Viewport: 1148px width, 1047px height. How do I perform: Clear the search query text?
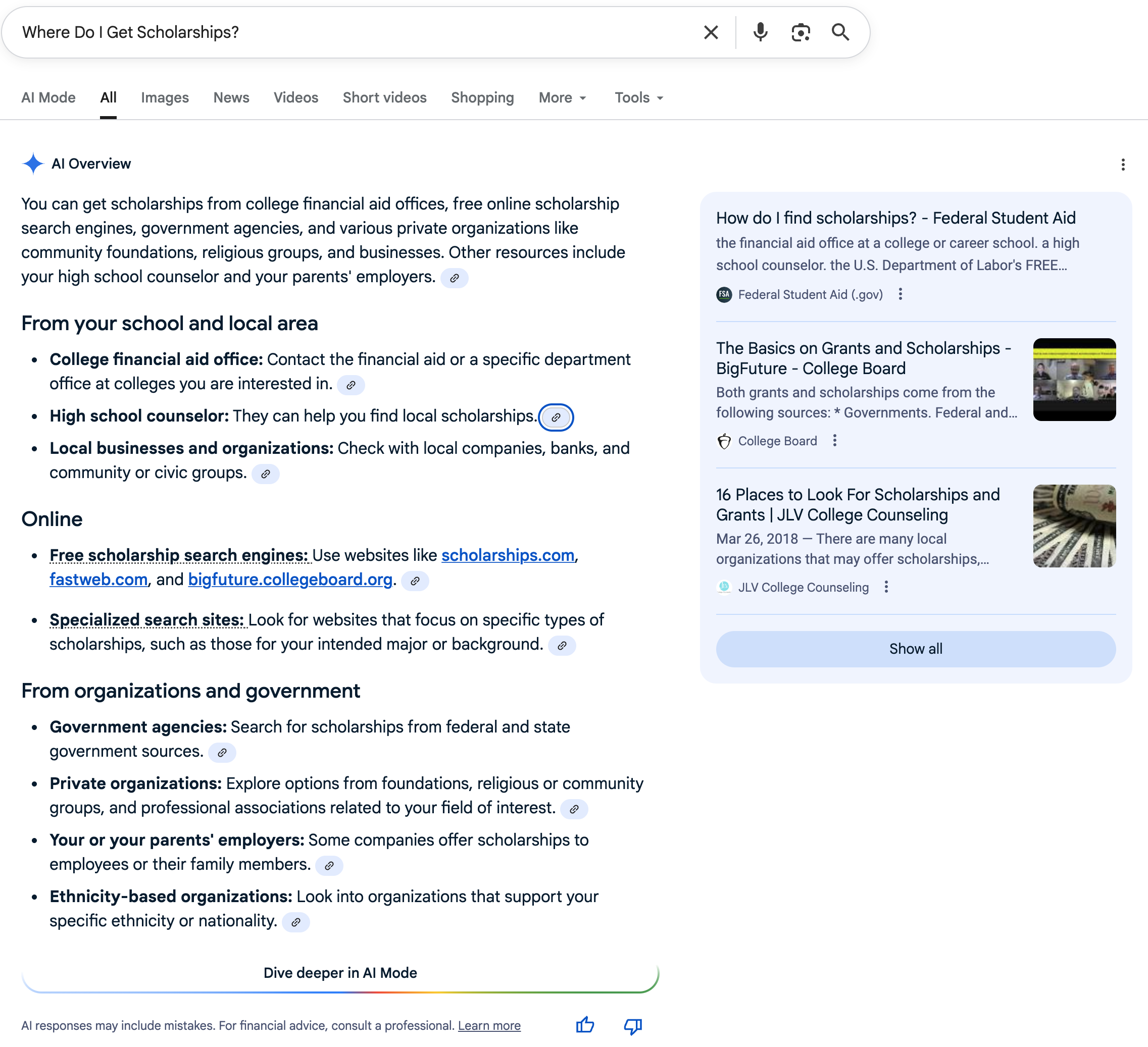[710, 32]
